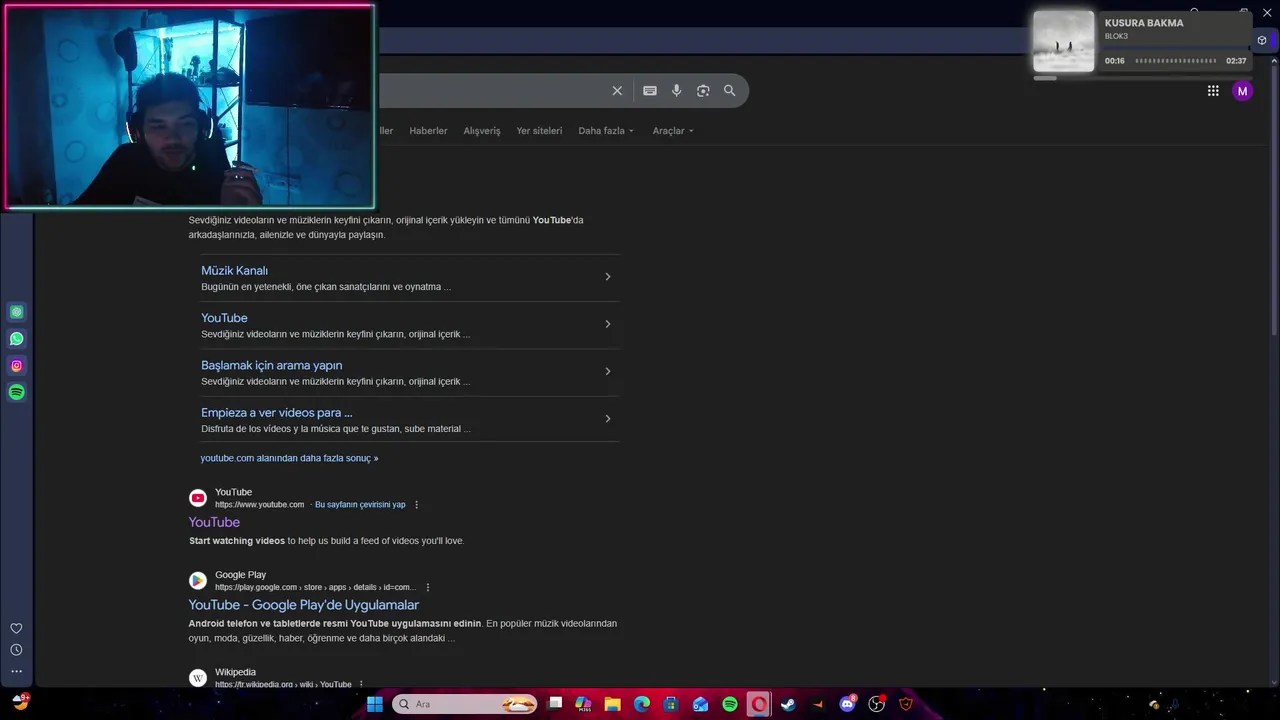Click the Google Play result favicon

pos(198,580)
